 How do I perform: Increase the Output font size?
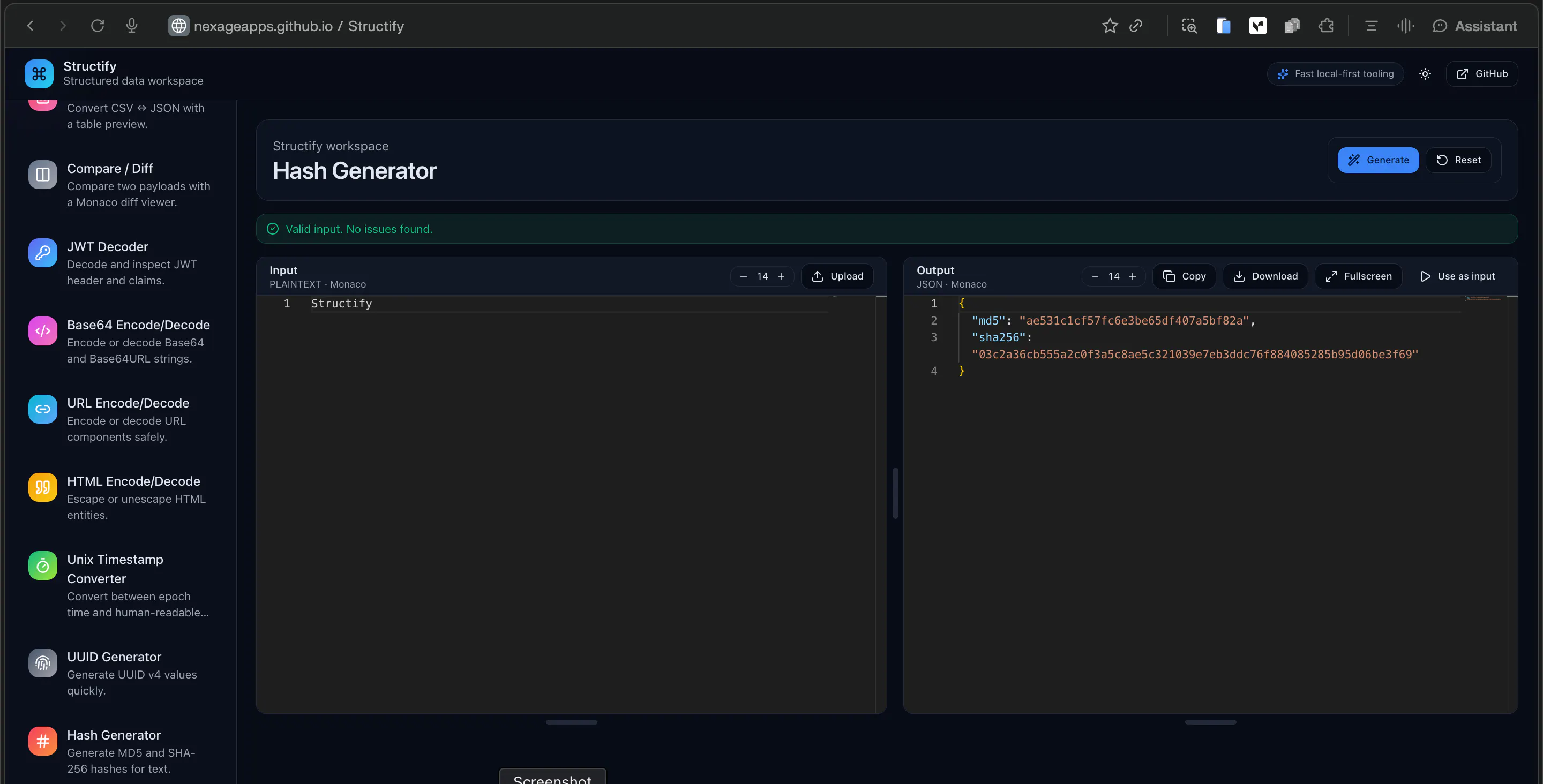1133,276
